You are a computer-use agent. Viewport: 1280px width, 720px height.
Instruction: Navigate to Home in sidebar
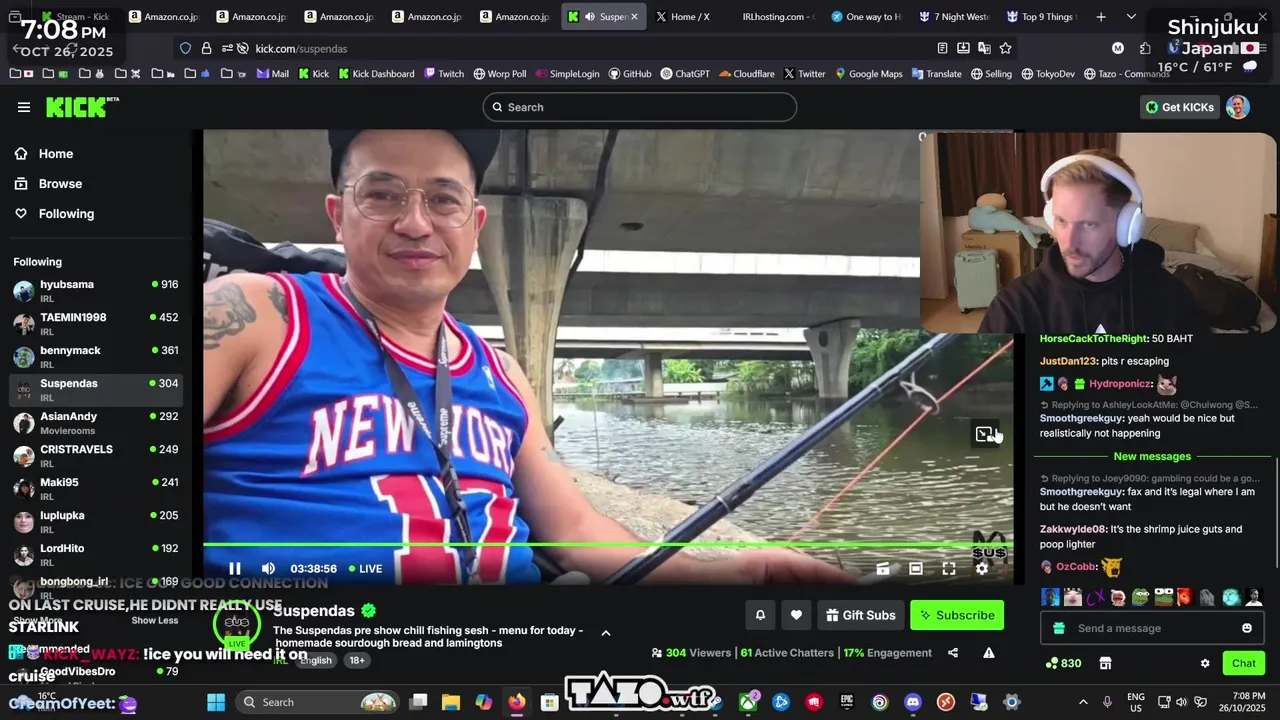click(56, 154)
